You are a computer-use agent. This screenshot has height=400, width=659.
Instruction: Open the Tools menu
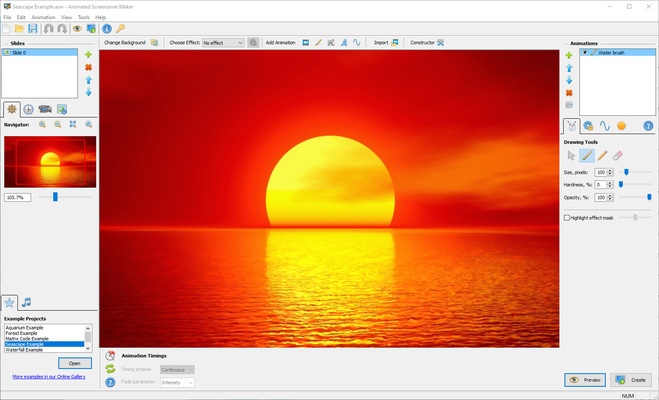84,17
